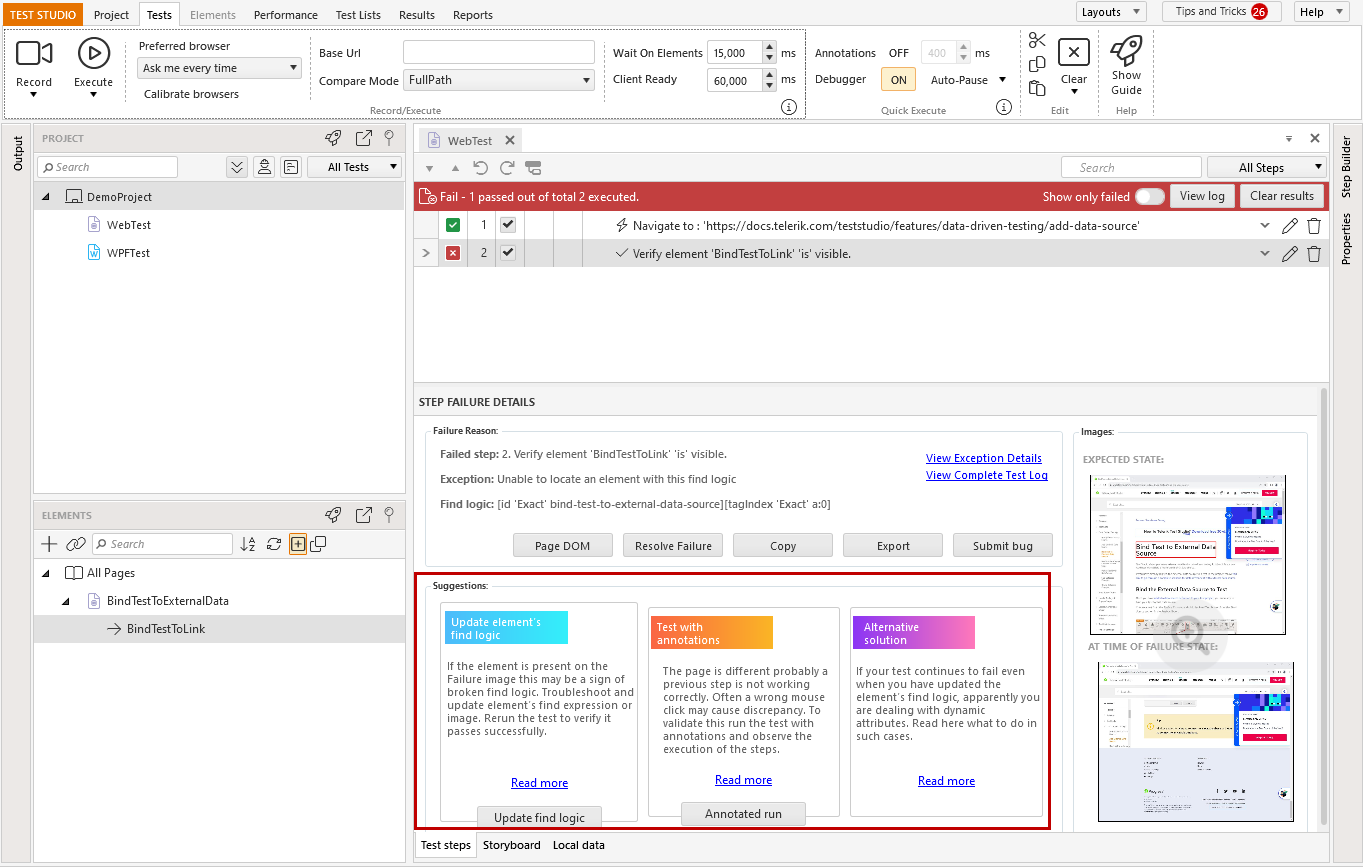Click the Paste icon in Edit group

(1037, 88)
